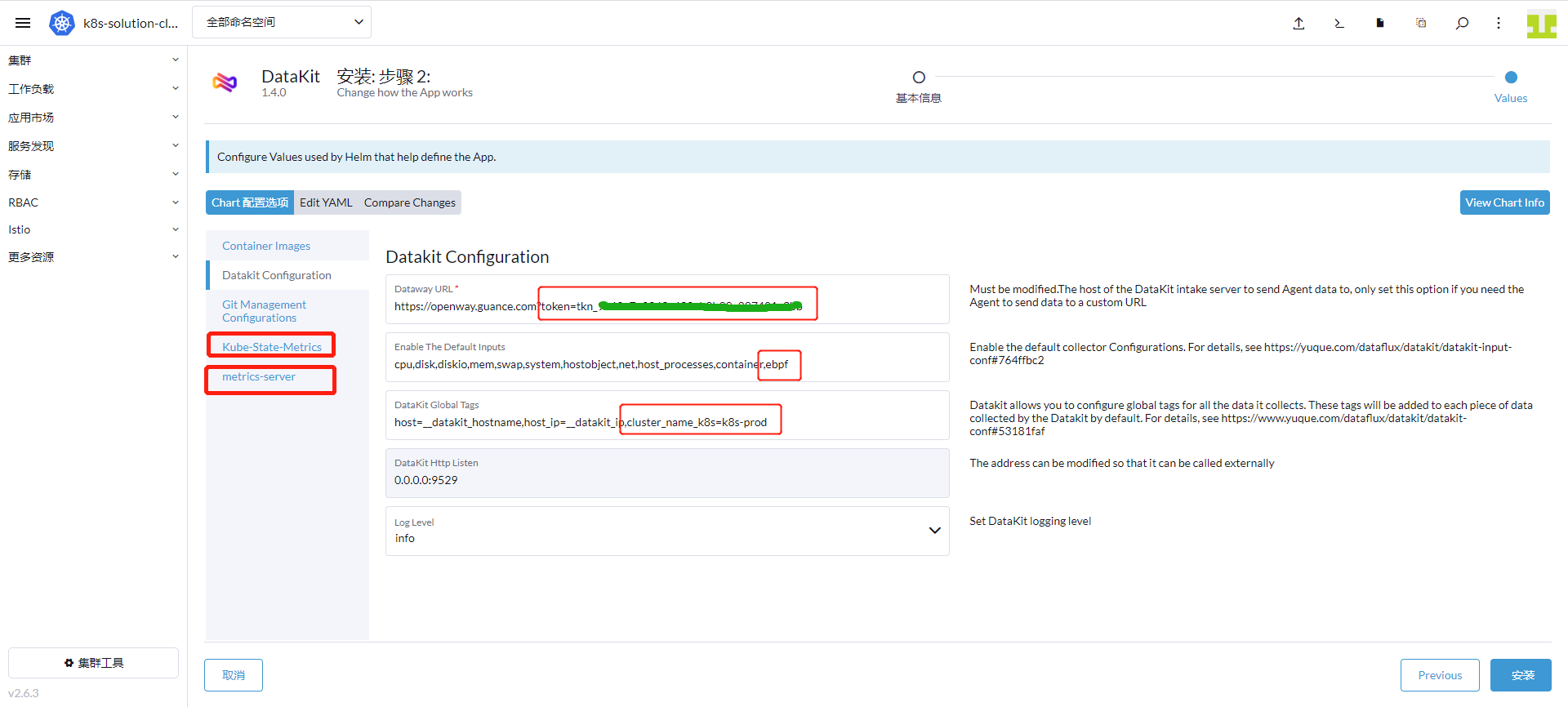Open the Log Level dropdown

pyautogui.click(x=667, y=531)
